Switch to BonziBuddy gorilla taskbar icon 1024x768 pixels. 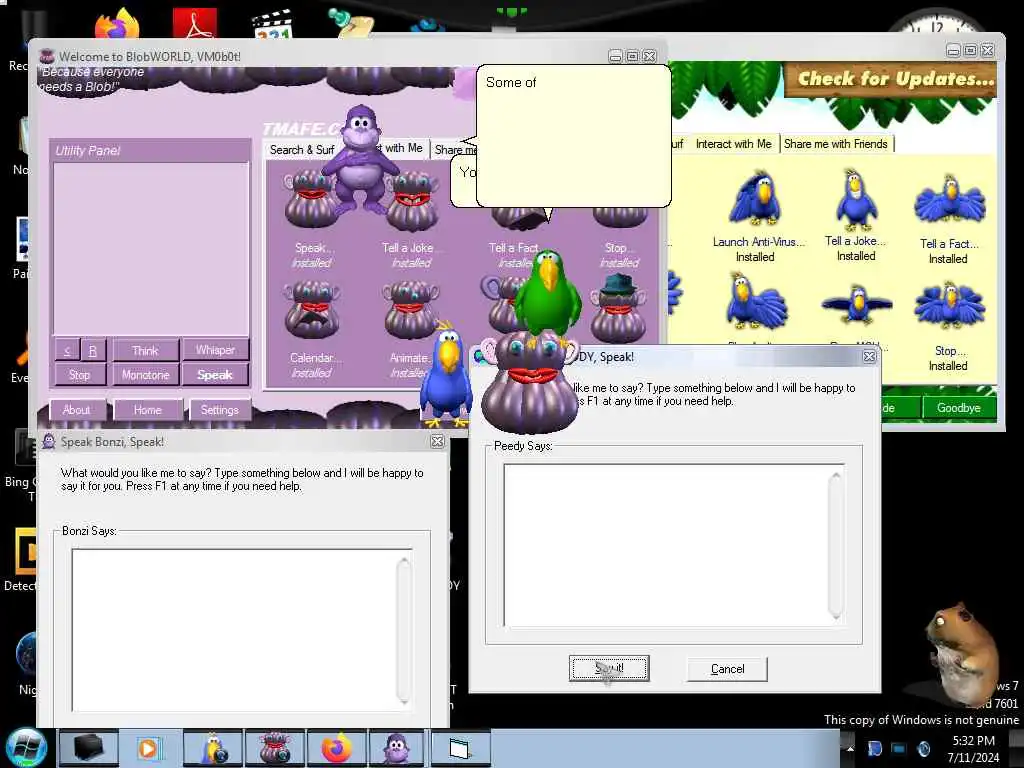click(x=396, y=748)
